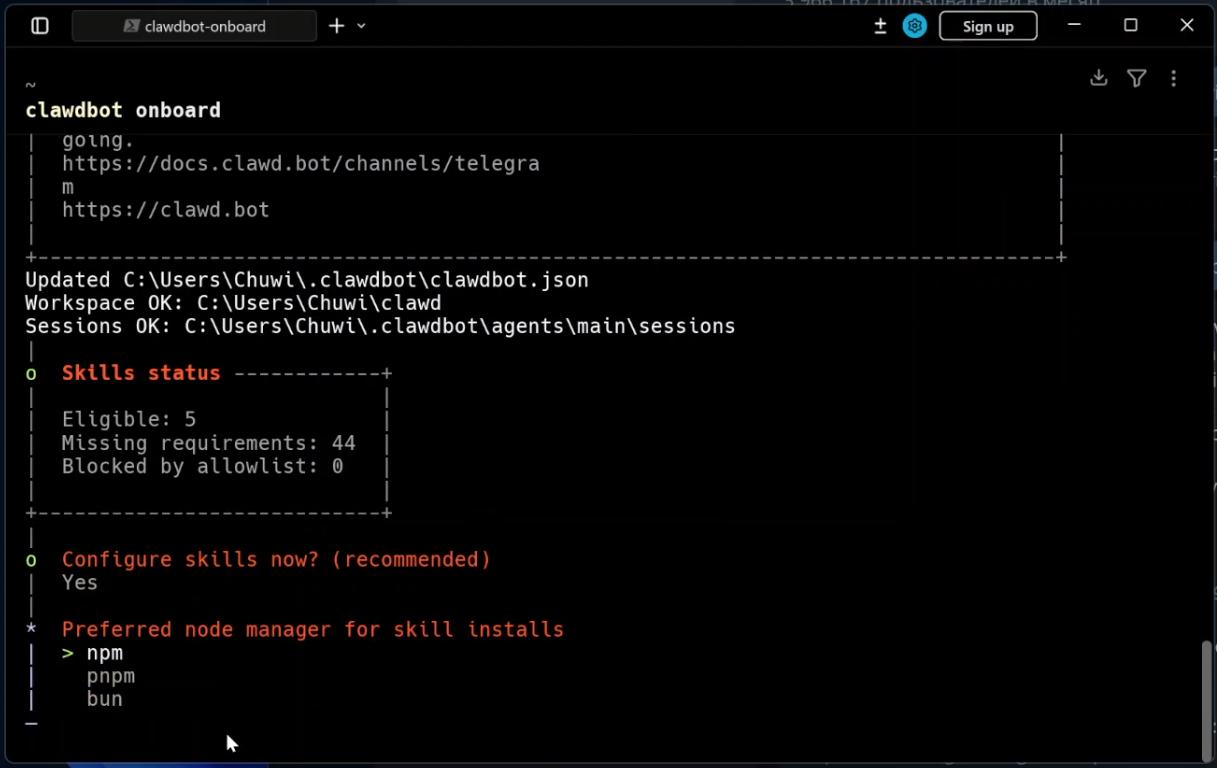Open the docs.clawd.bot telegram channel link
Screen dimensions: 1217x768
coord(300,163)
